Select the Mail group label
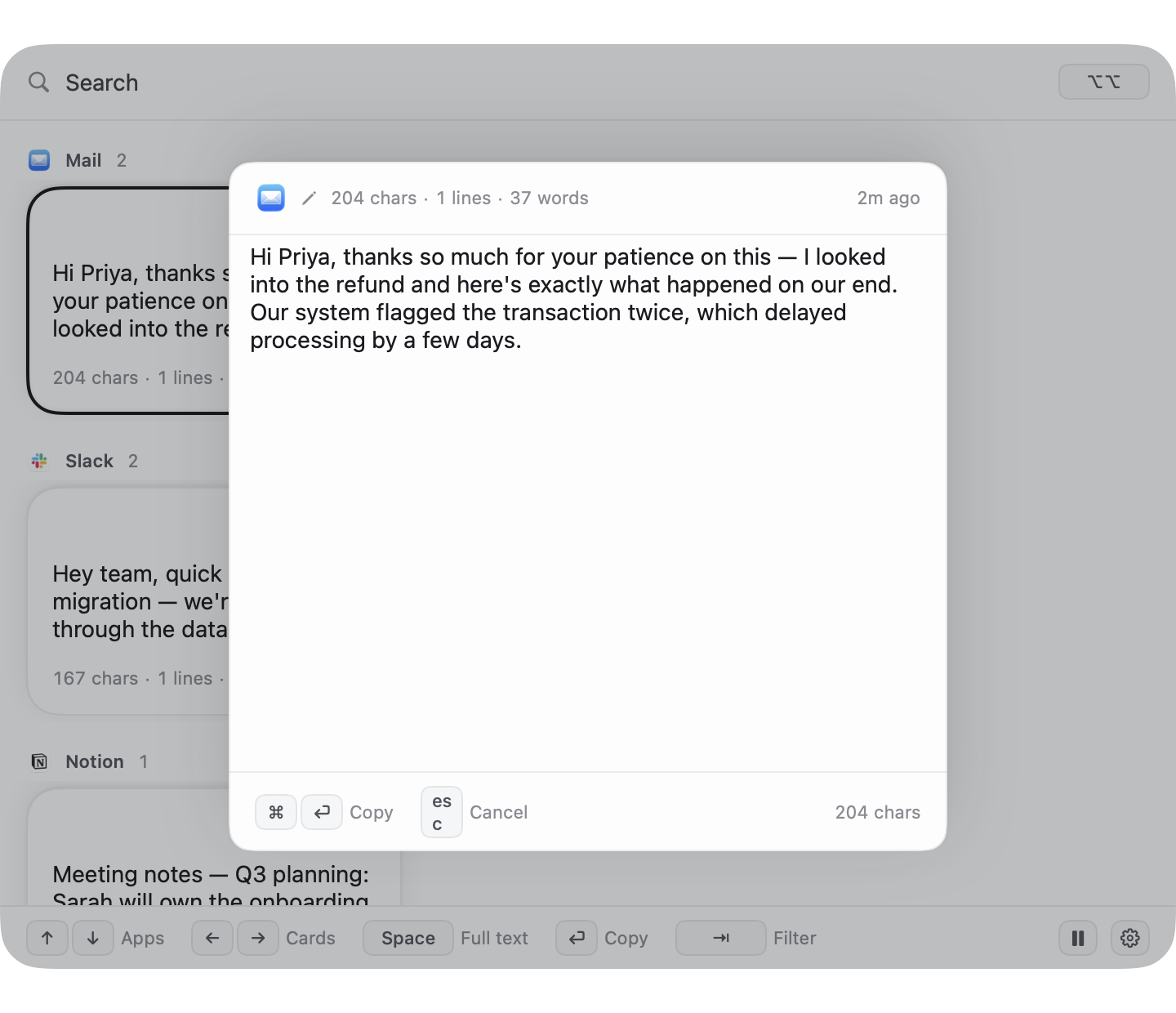The image size is (1176, 1013). 83,160
